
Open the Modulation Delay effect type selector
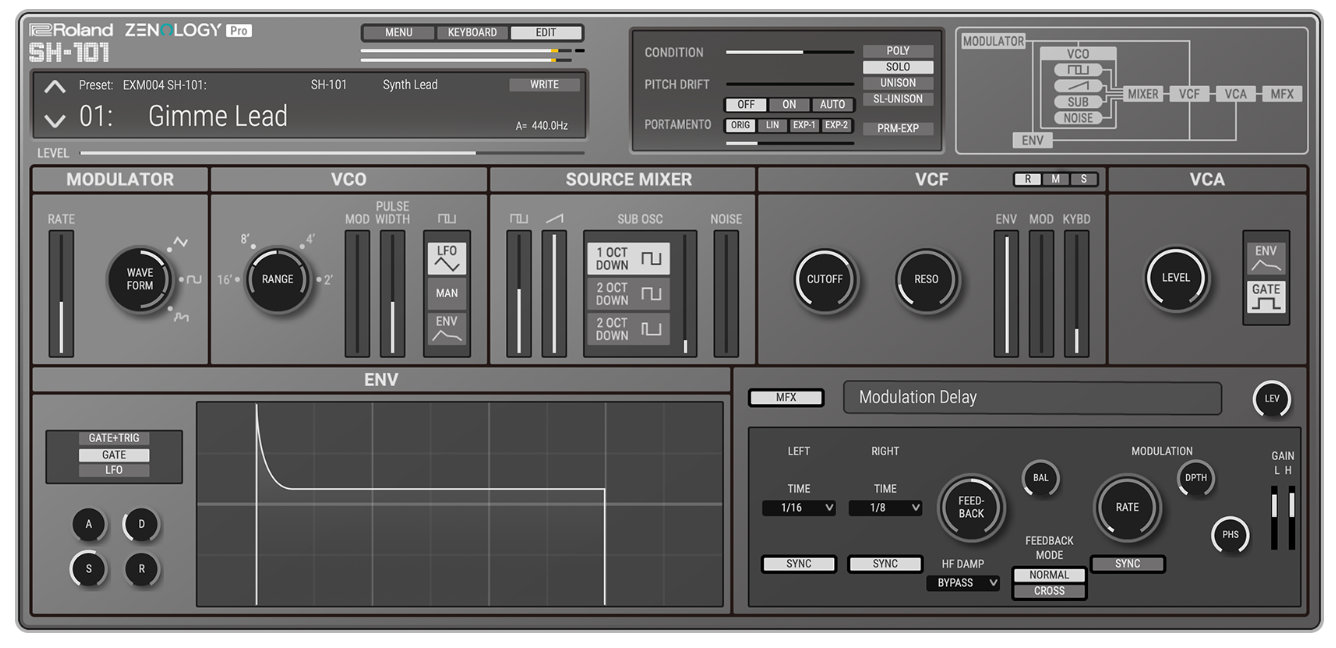1032,397
